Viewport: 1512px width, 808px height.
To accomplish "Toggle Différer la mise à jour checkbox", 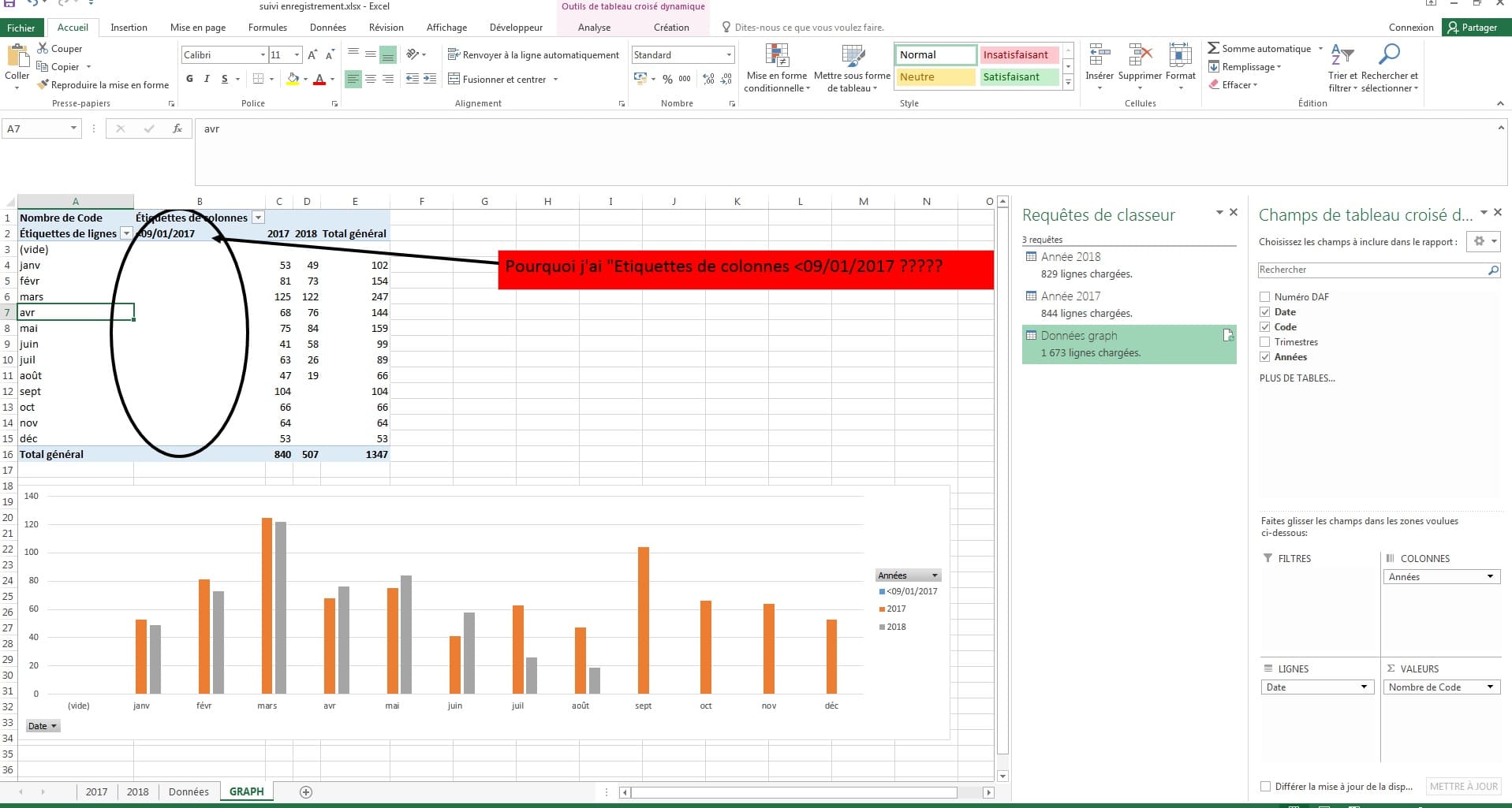I will [x=1266, y=786].
